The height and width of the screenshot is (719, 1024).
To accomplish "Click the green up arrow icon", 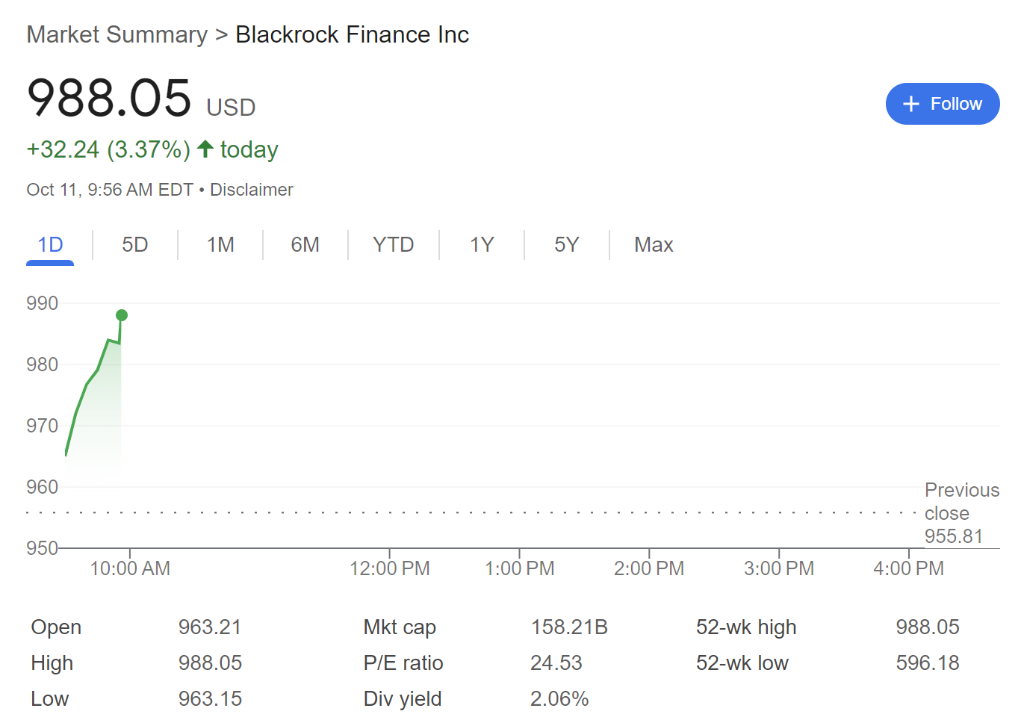I will point(205,150).
